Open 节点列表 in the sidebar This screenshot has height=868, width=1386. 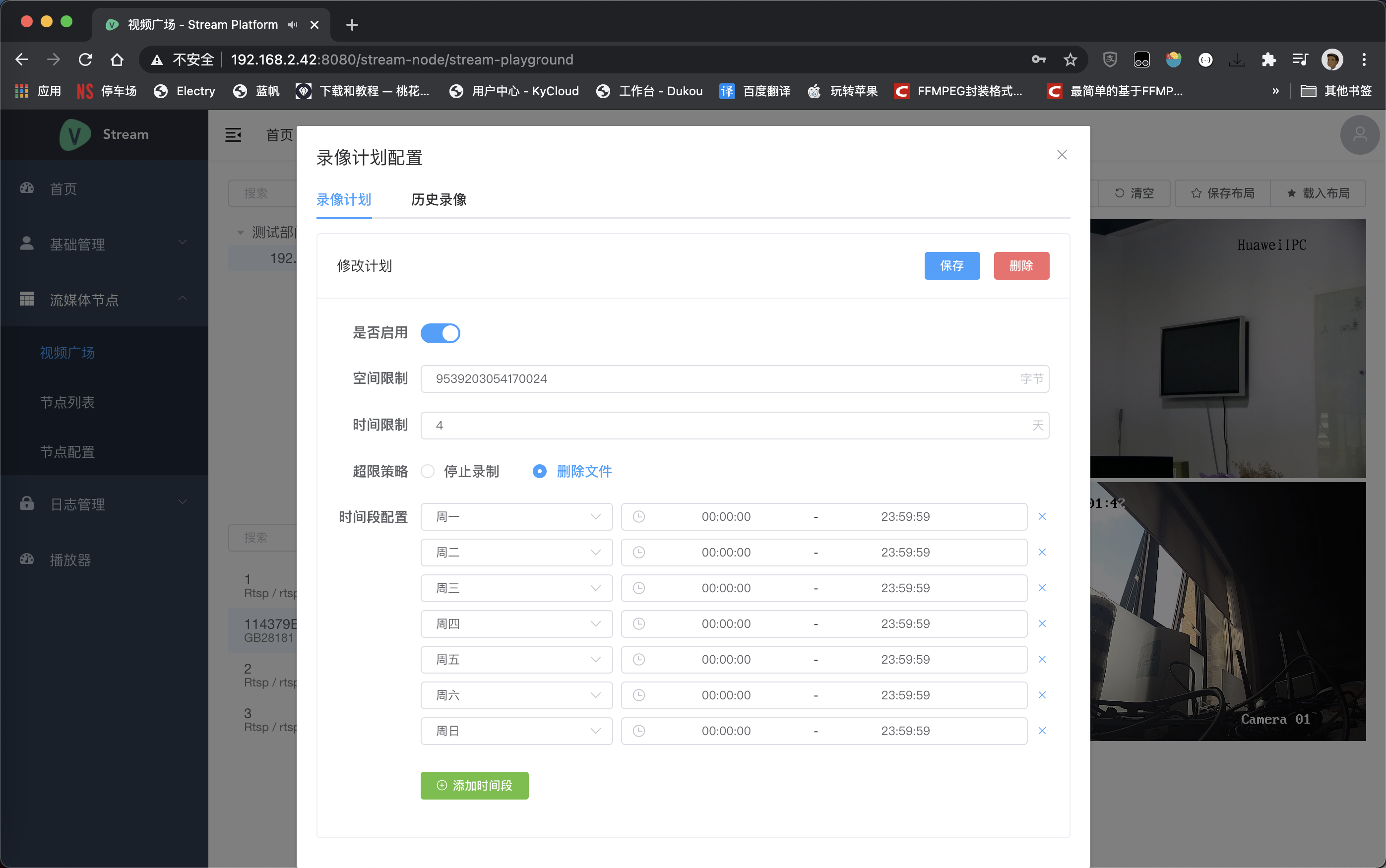67,402
